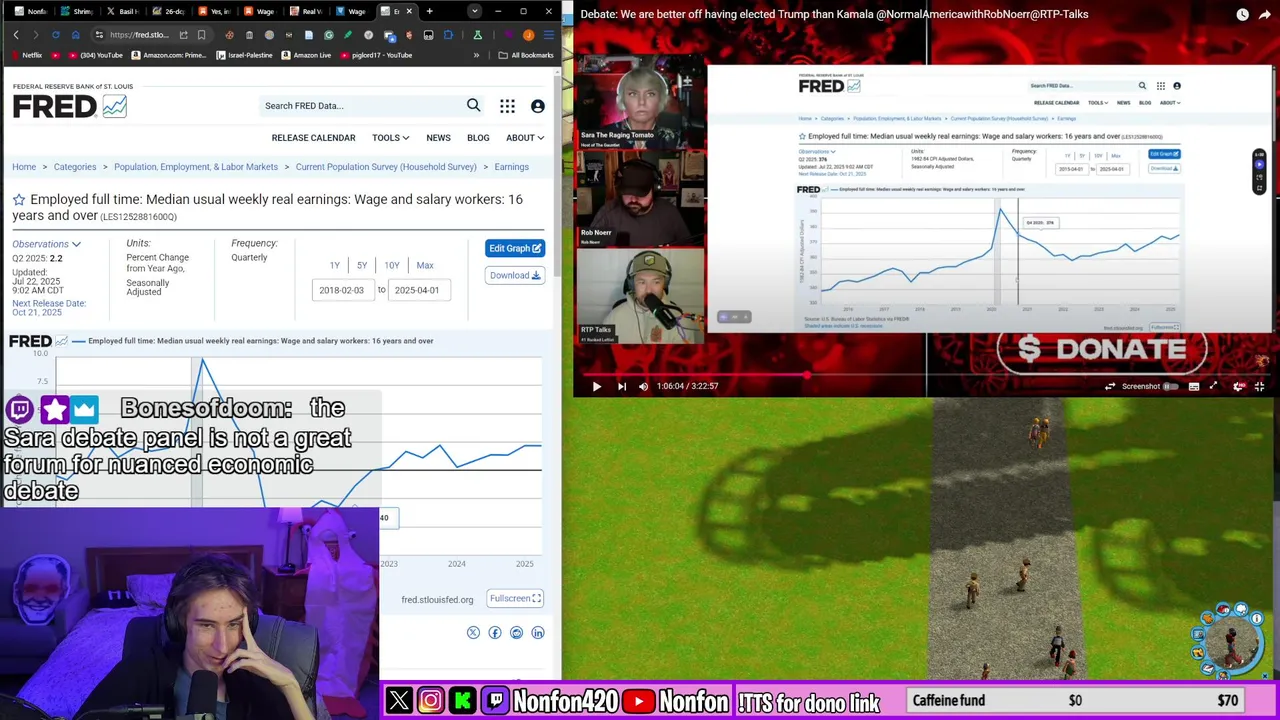Open the FRED apps grid icon
The height and width of the screenshot is (720, 1280).
pyautogui.click(x=507, y=106)
